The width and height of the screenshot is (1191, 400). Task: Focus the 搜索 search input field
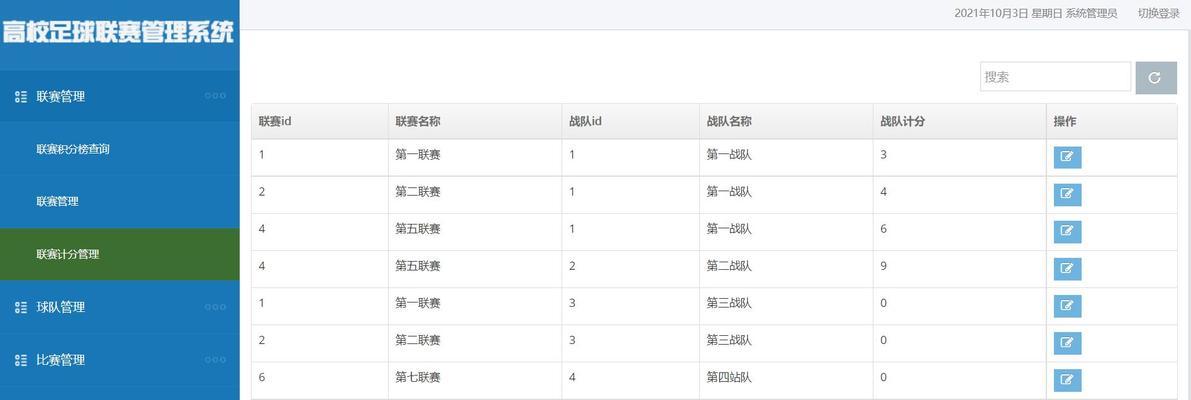click(x=1055, y=77)
